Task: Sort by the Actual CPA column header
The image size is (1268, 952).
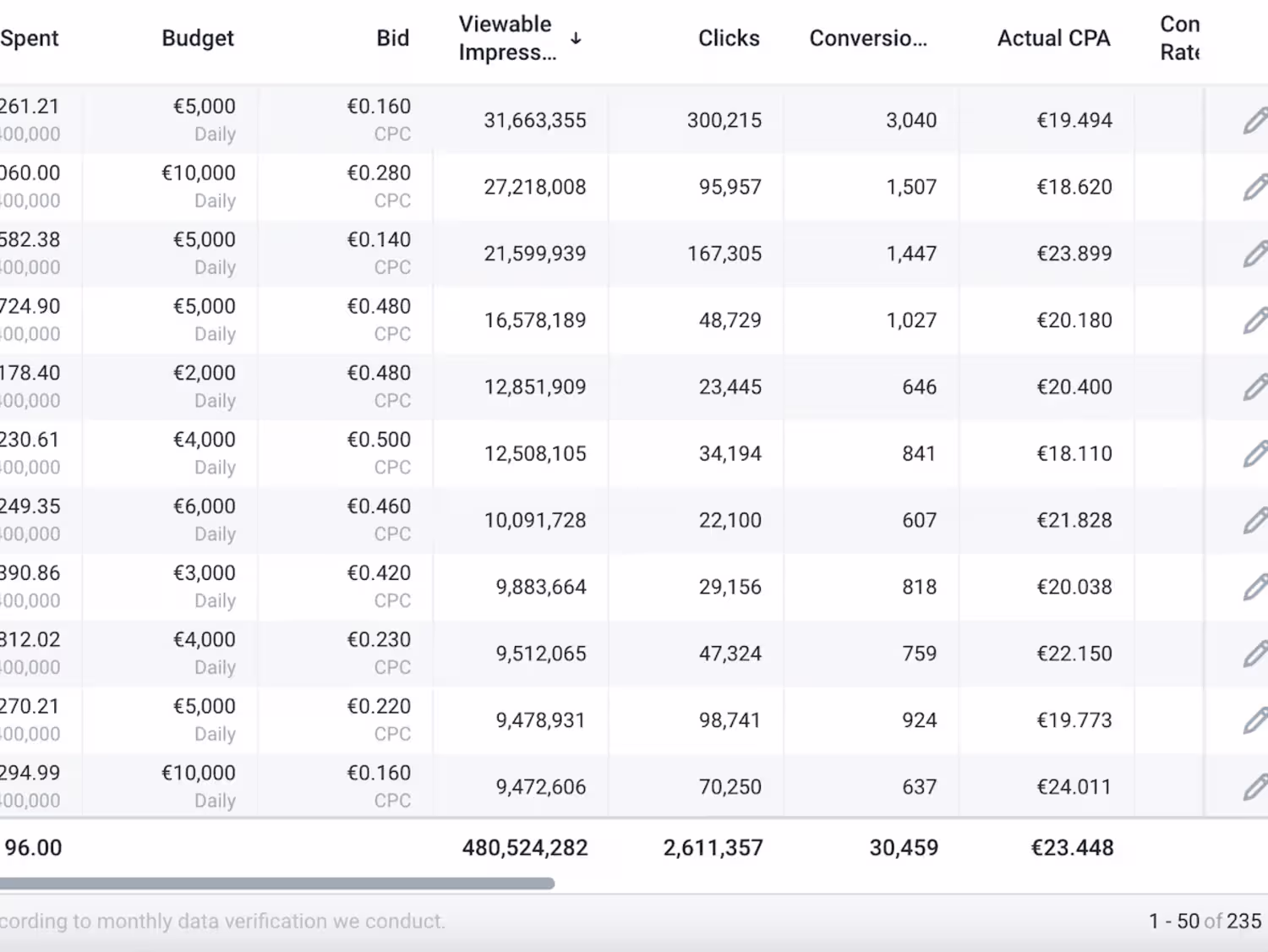Action: click(x=1053, y=38)
